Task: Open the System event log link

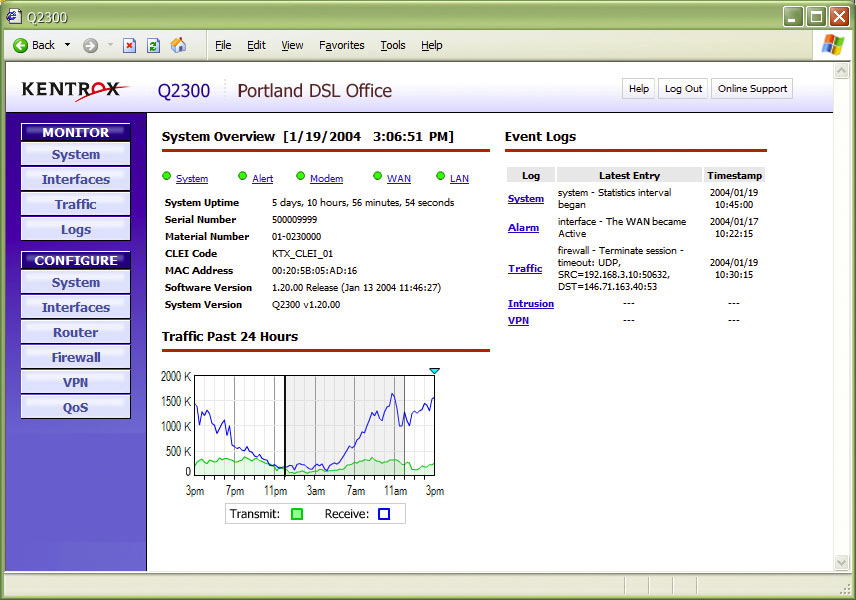Action: tap(526, 199)
